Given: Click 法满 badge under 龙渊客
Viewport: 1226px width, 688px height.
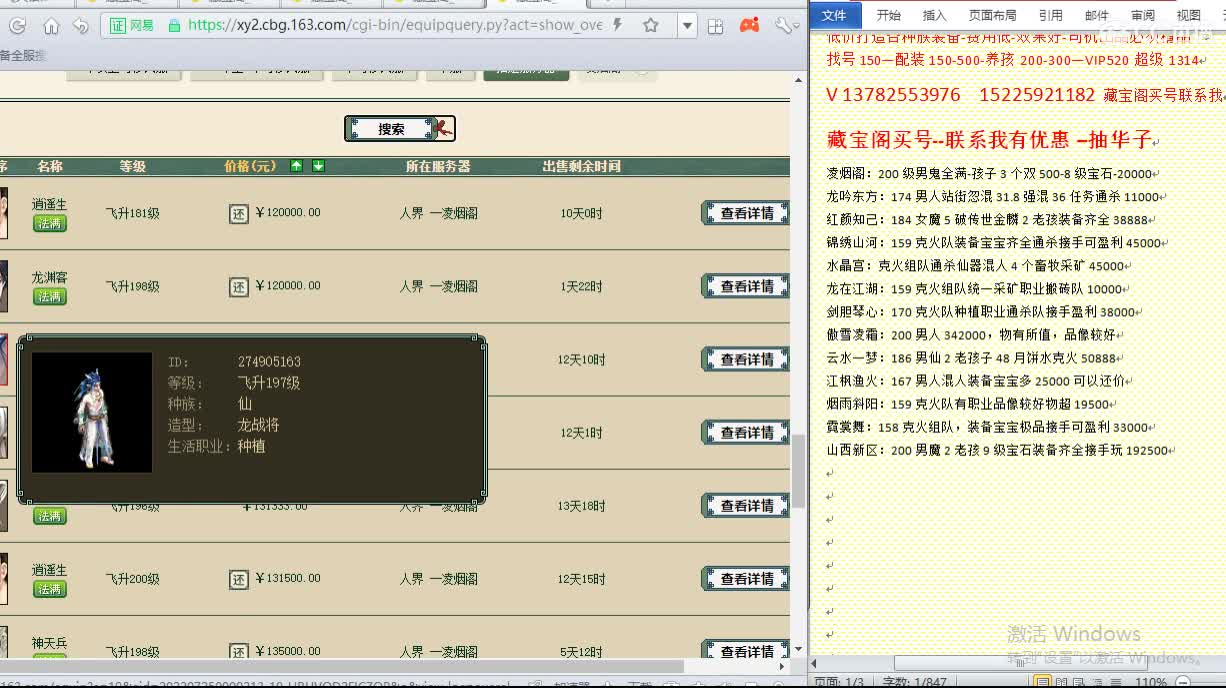Looking at the screenshot, I should (x=50, y=297).
